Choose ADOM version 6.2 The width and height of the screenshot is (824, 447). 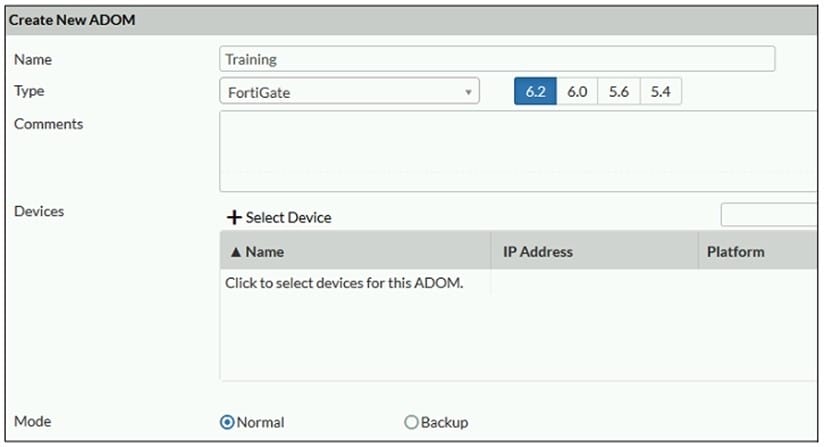tap(535, 91)
